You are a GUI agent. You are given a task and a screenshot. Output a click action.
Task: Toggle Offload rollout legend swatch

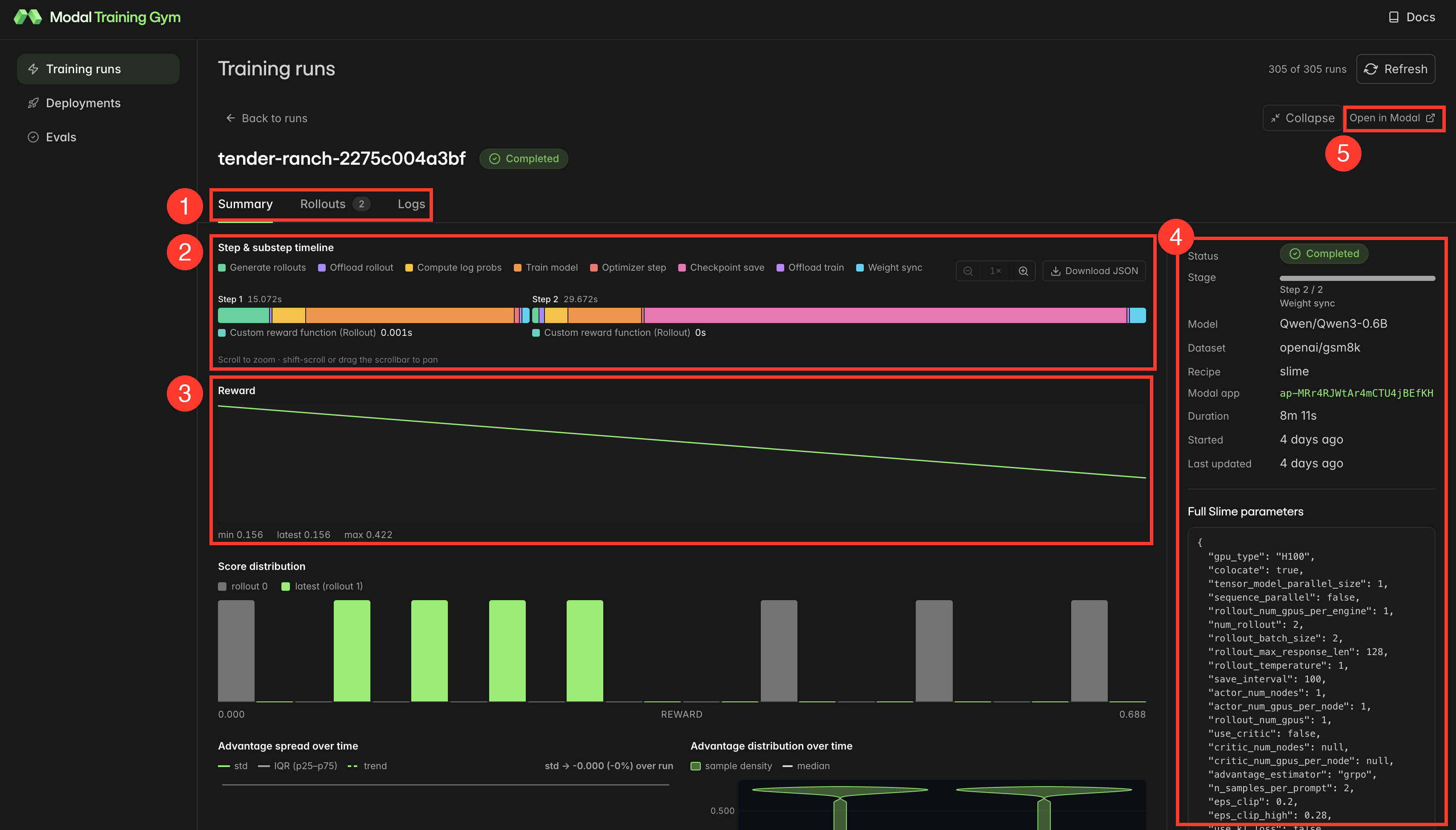(x=322, y=268)
